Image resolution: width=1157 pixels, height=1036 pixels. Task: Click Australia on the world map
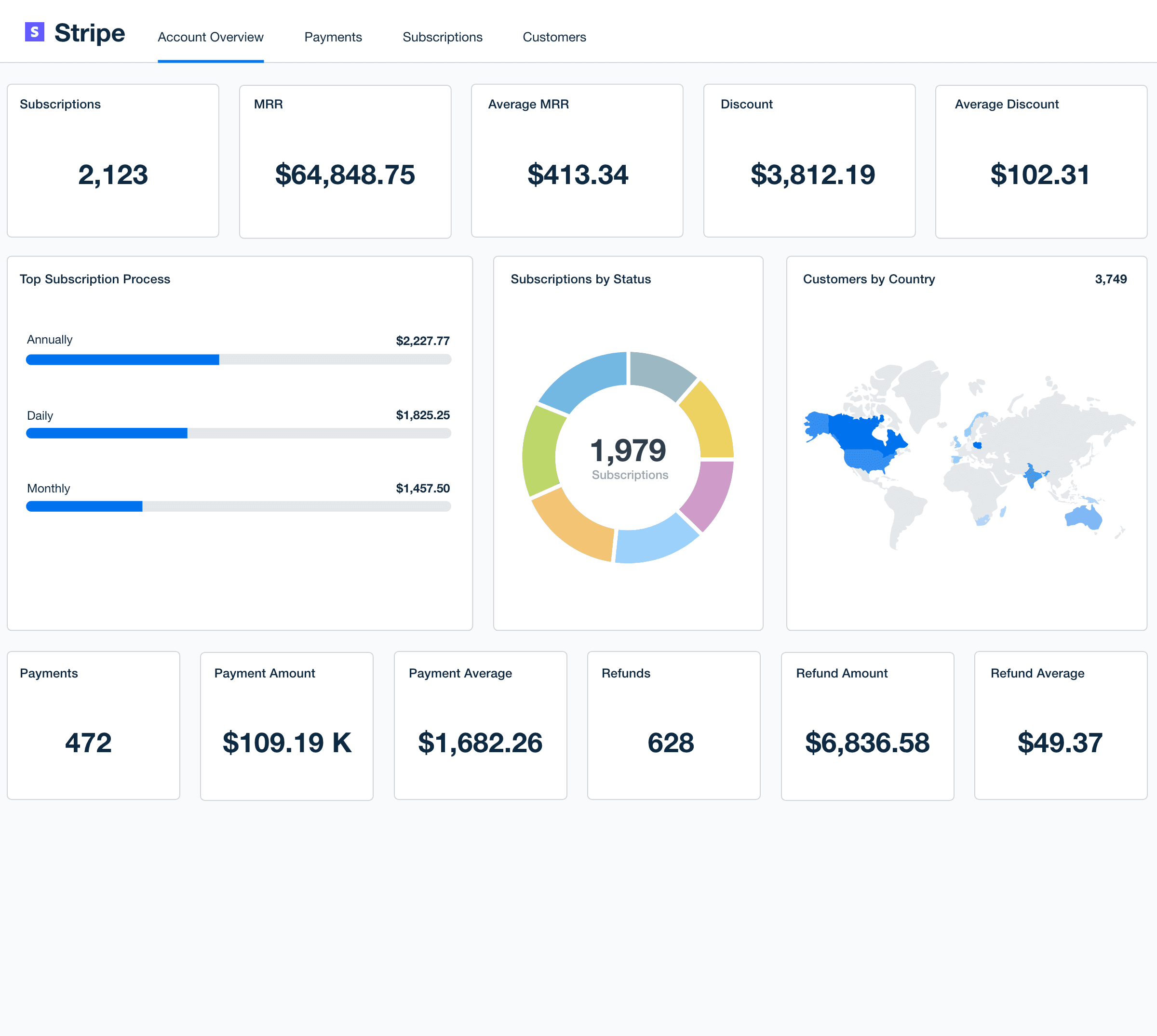point(1083,517)
